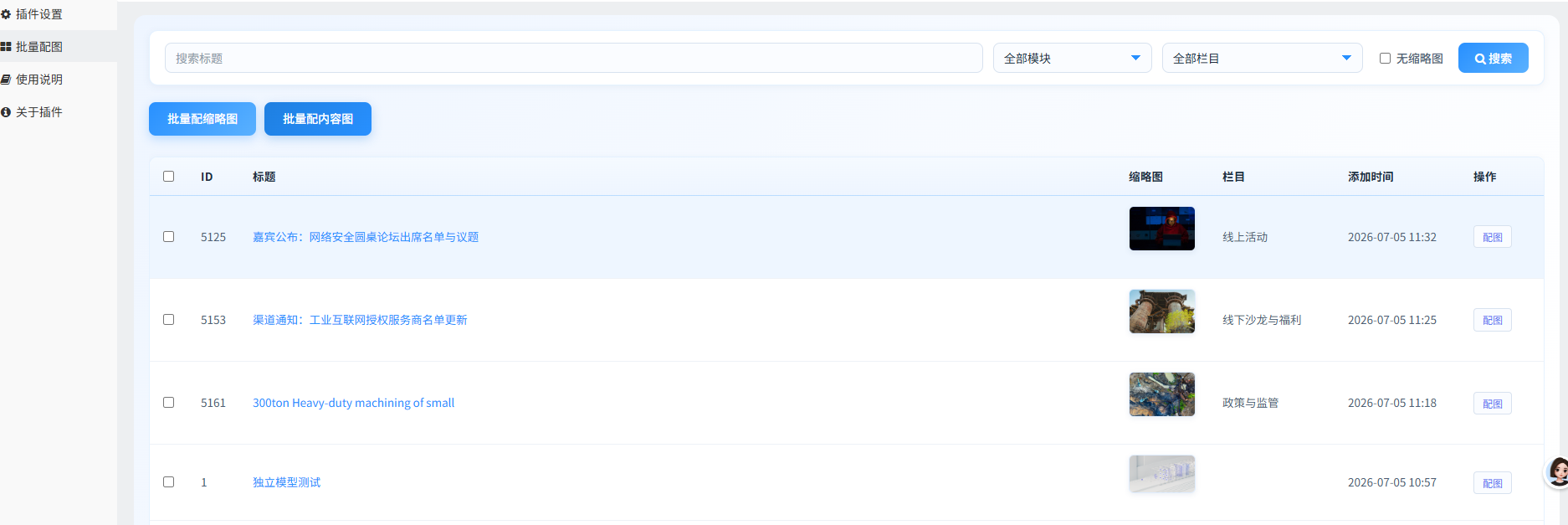Image resolution: width=1568 pixels, height=525 pixels.
Task: Click the time 2026-07-05 10:57
Action: pyautogui.click(x=1391, y=482)
